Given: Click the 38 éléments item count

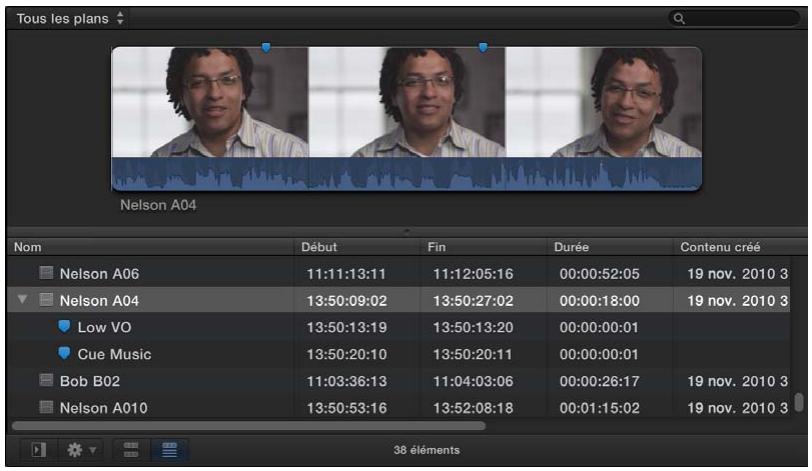Looking at the screenshot, I should pyautogui.click(x=426, y=450).
